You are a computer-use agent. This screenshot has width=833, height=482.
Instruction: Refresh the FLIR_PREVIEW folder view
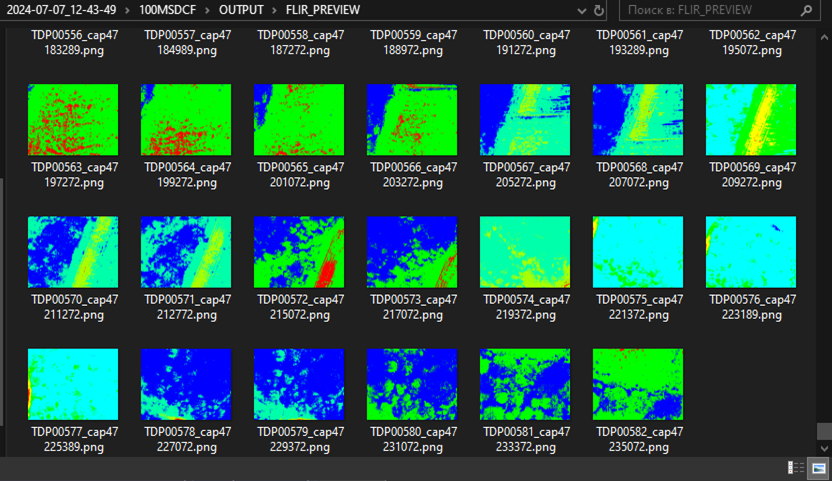click(599, 10)
